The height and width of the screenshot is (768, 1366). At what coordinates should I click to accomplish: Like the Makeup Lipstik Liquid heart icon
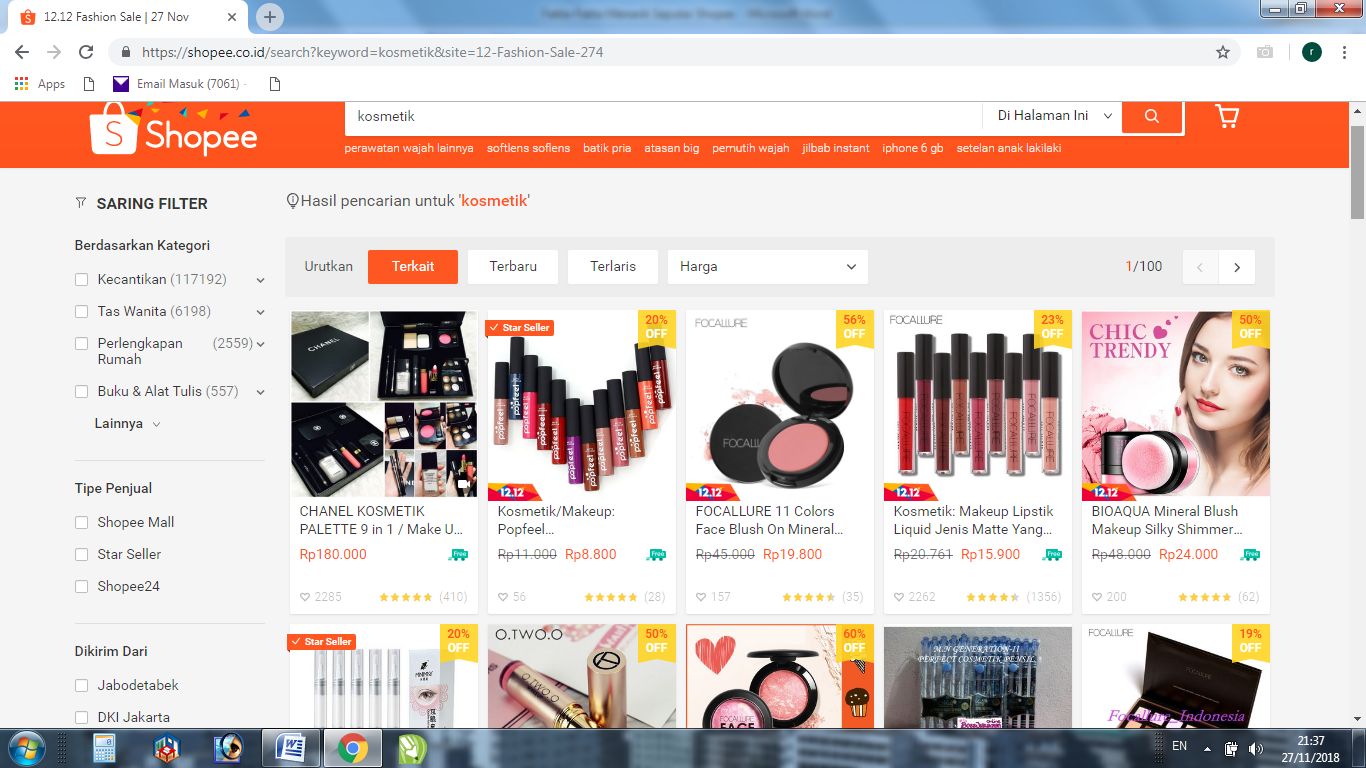tap(900, 597)
